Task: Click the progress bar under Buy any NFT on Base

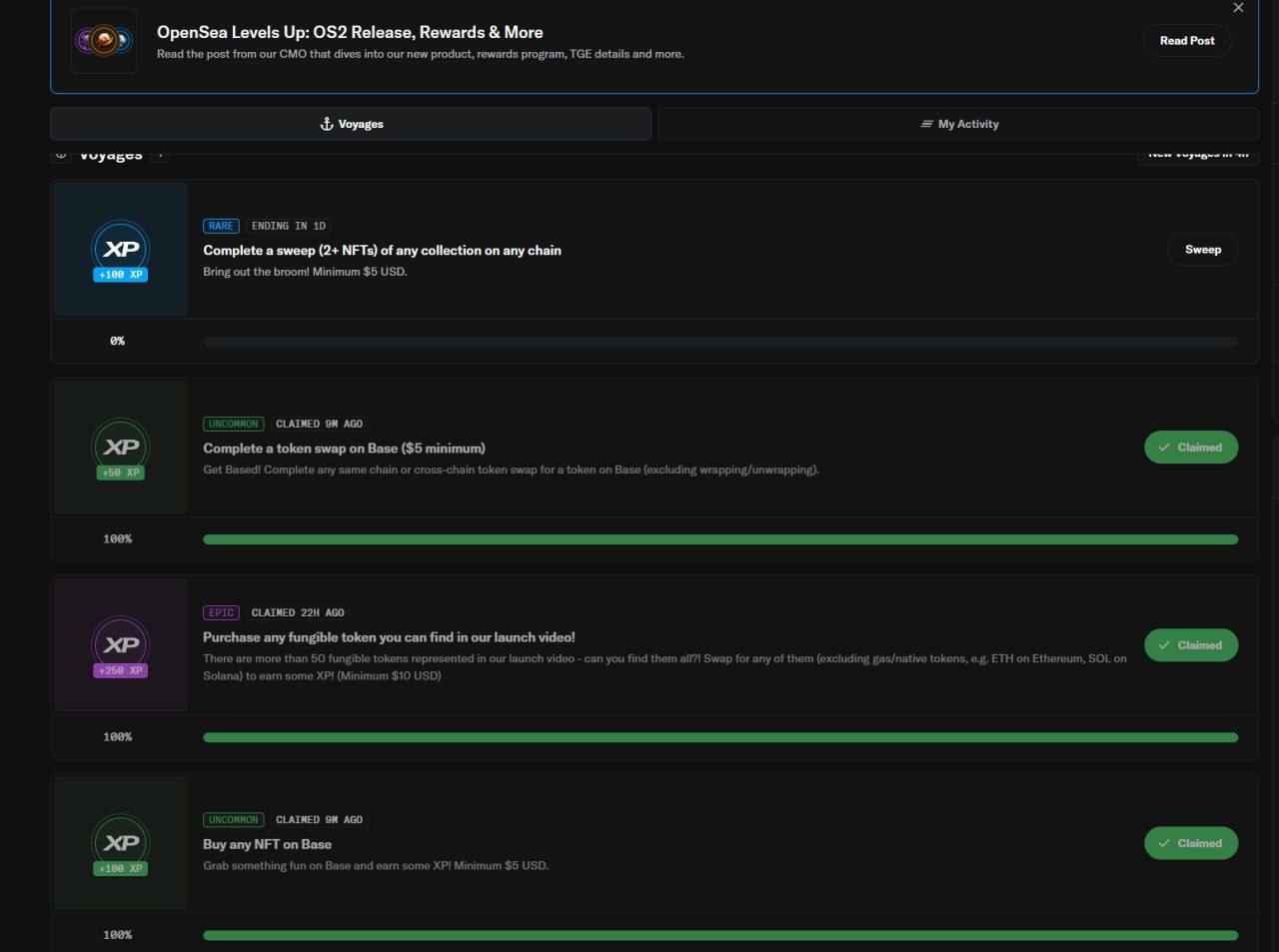Action: [x=720, y=935]
